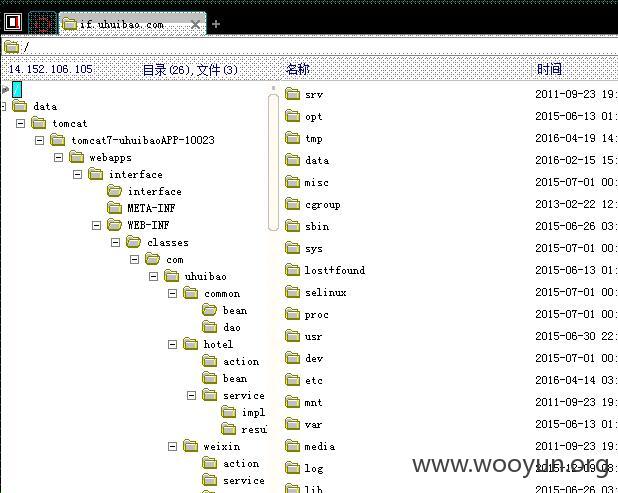Select the usr folder icon
Viewport: 618px width, 493px height.
[x=292, y=336]
